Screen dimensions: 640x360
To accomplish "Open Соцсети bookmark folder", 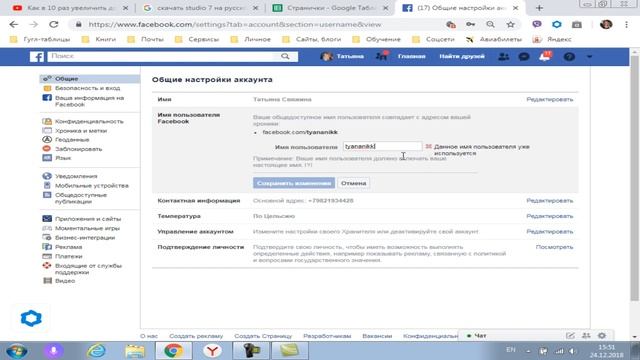I will (433, 40).
